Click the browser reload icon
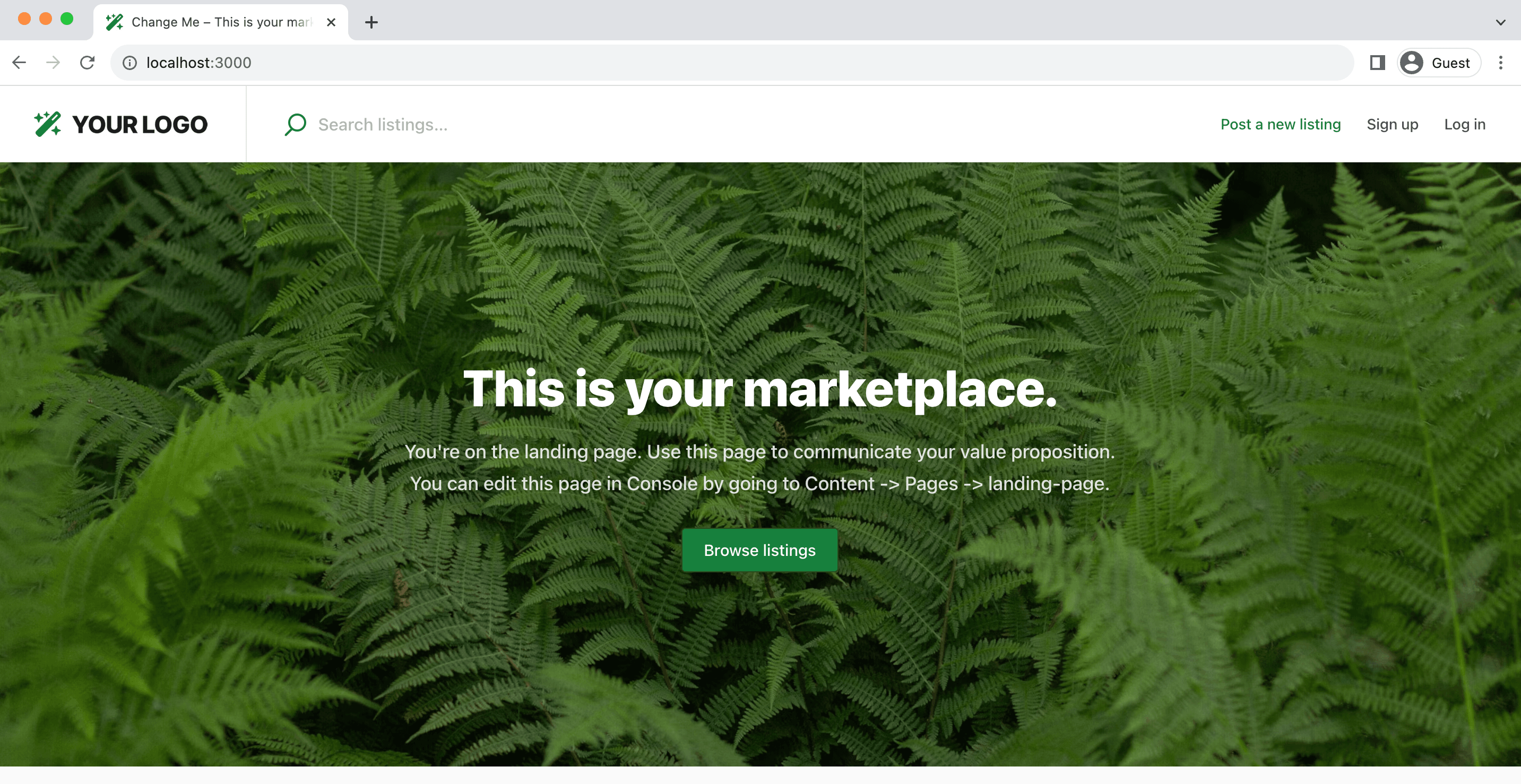 coord(88,63)
